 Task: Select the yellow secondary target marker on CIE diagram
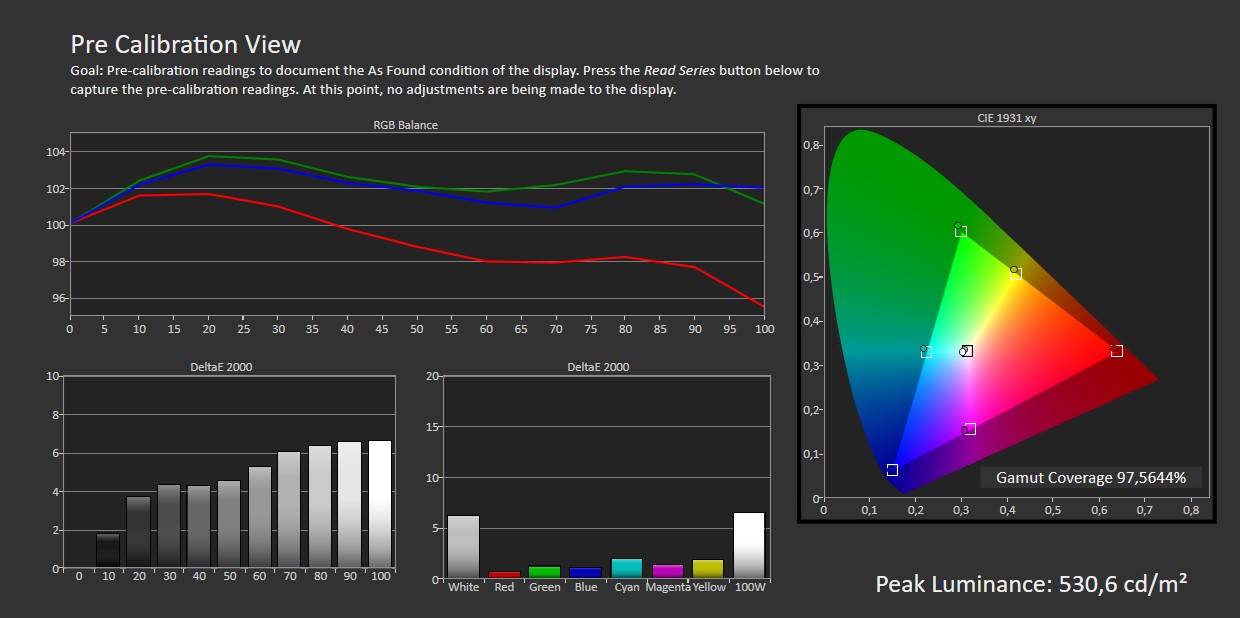click(x=1016, y=273)
